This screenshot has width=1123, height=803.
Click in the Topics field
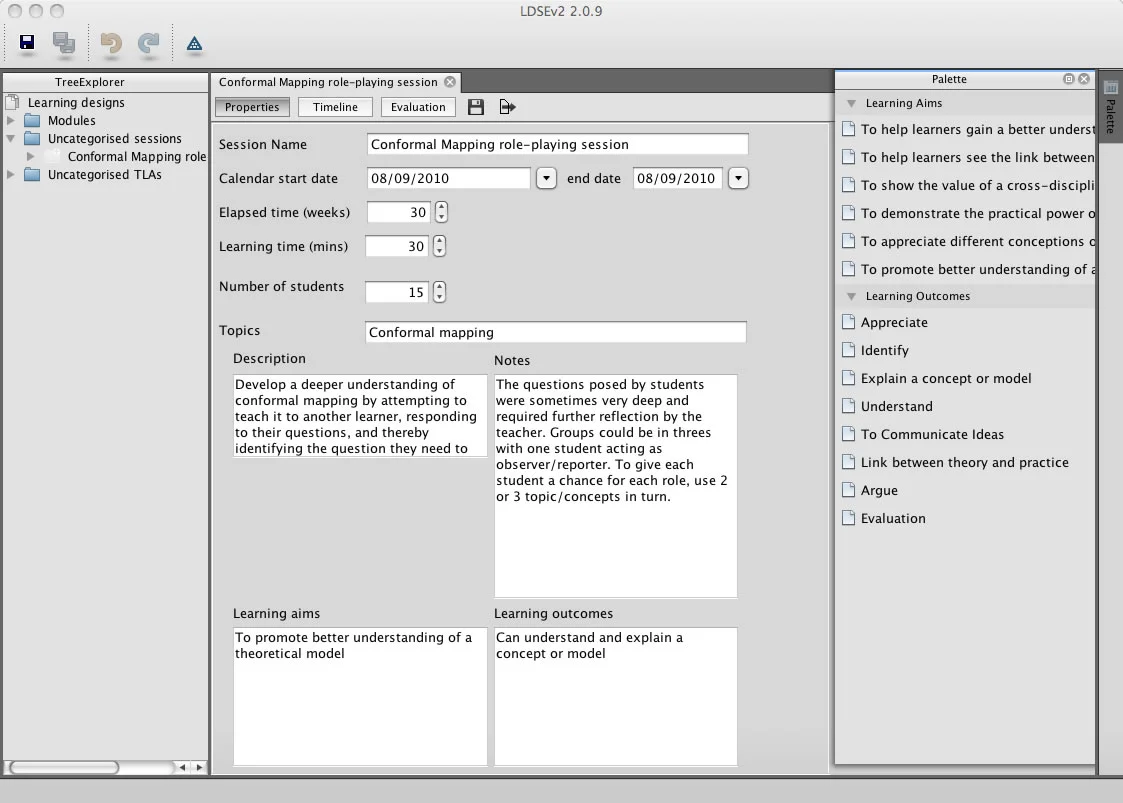556,332
